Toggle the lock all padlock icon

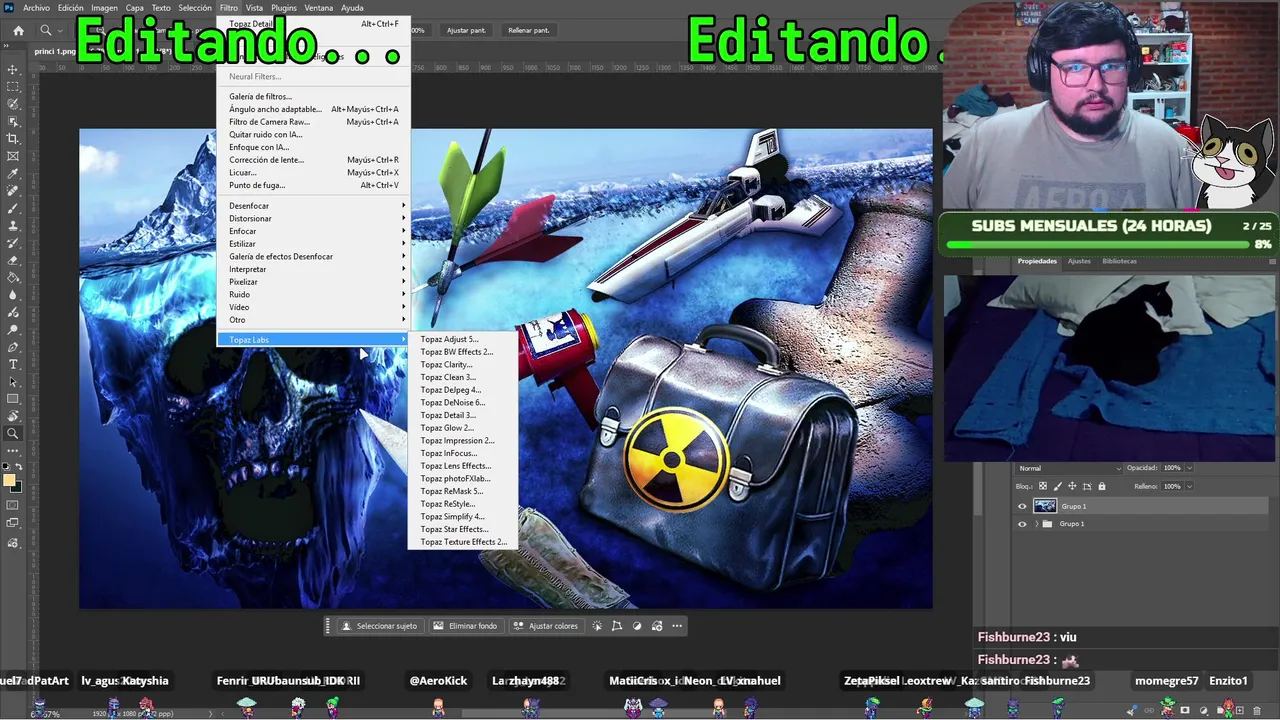point(1102,487)
